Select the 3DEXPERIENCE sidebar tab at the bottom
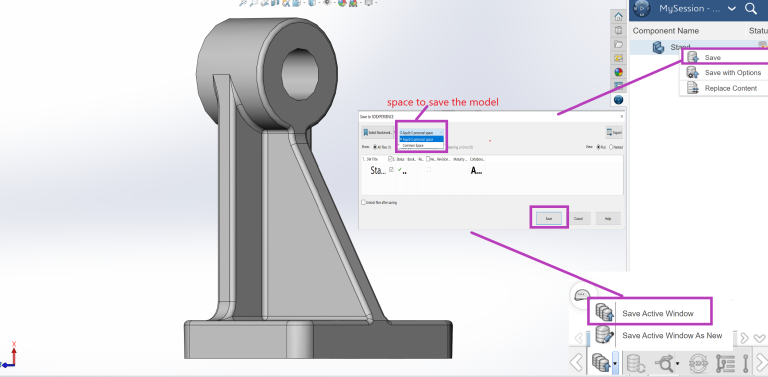This screenshot has height=377, width=768. (x=619, y=100)
